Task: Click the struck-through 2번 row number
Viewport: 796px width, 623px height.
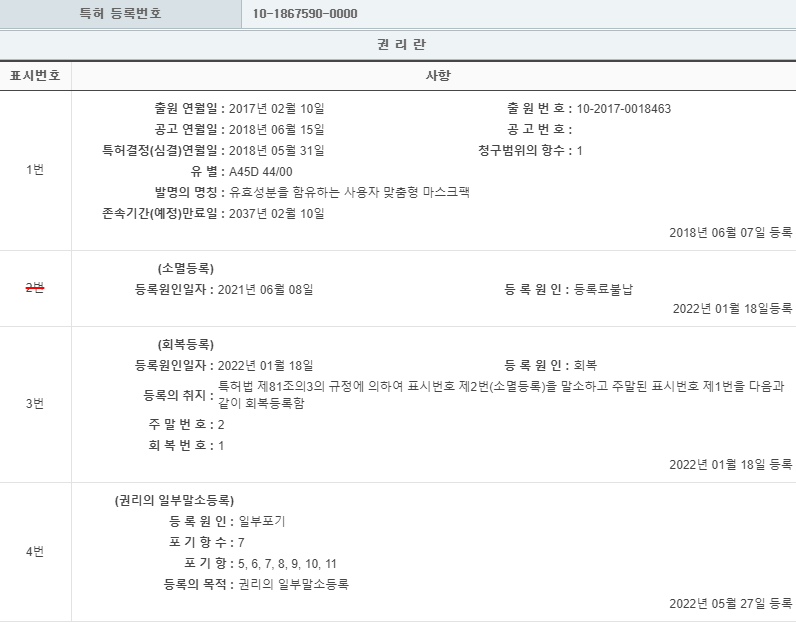Action: pos(35,288)
